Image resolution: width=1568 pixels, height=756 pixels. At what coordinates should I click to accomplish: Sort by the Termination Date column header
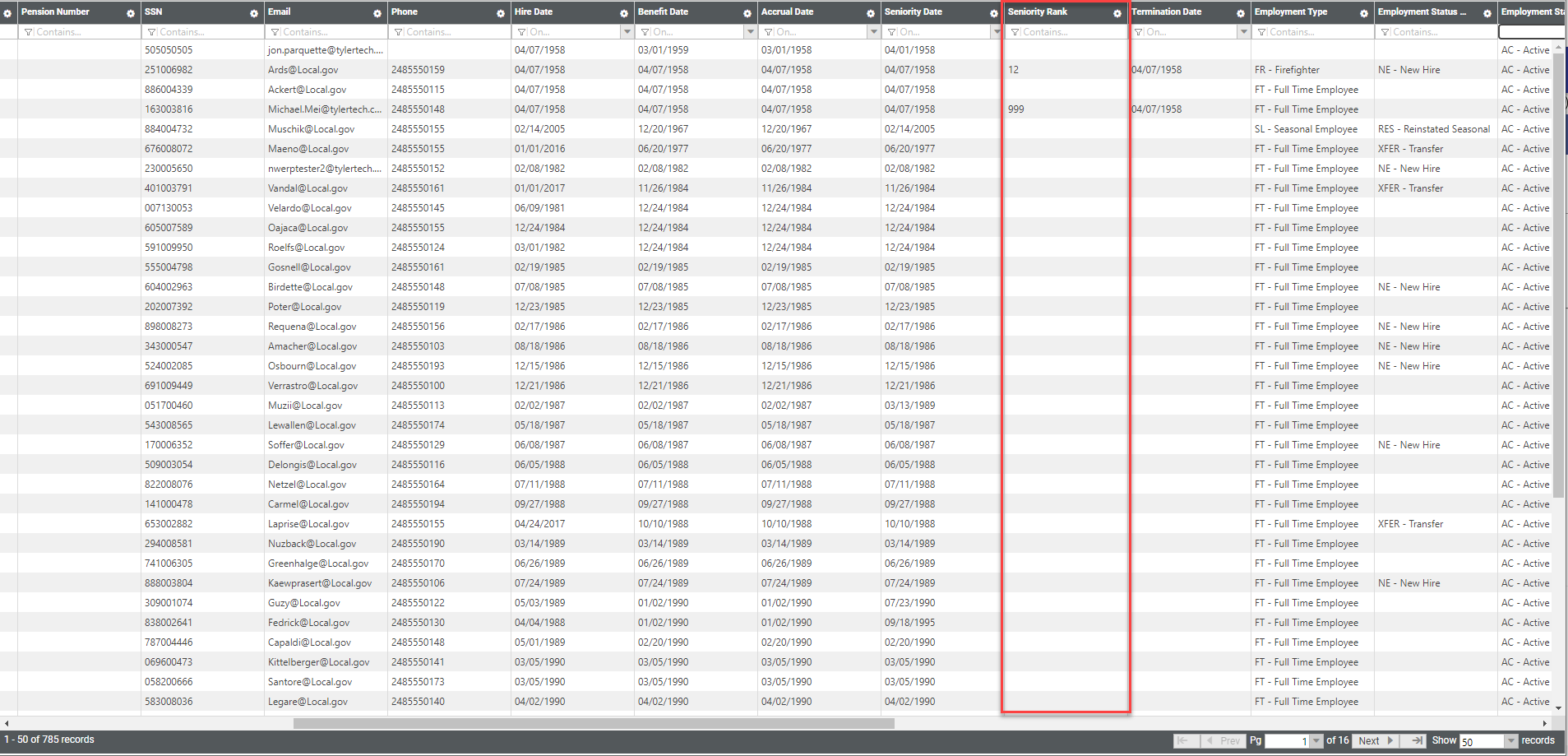point(1167,12)
